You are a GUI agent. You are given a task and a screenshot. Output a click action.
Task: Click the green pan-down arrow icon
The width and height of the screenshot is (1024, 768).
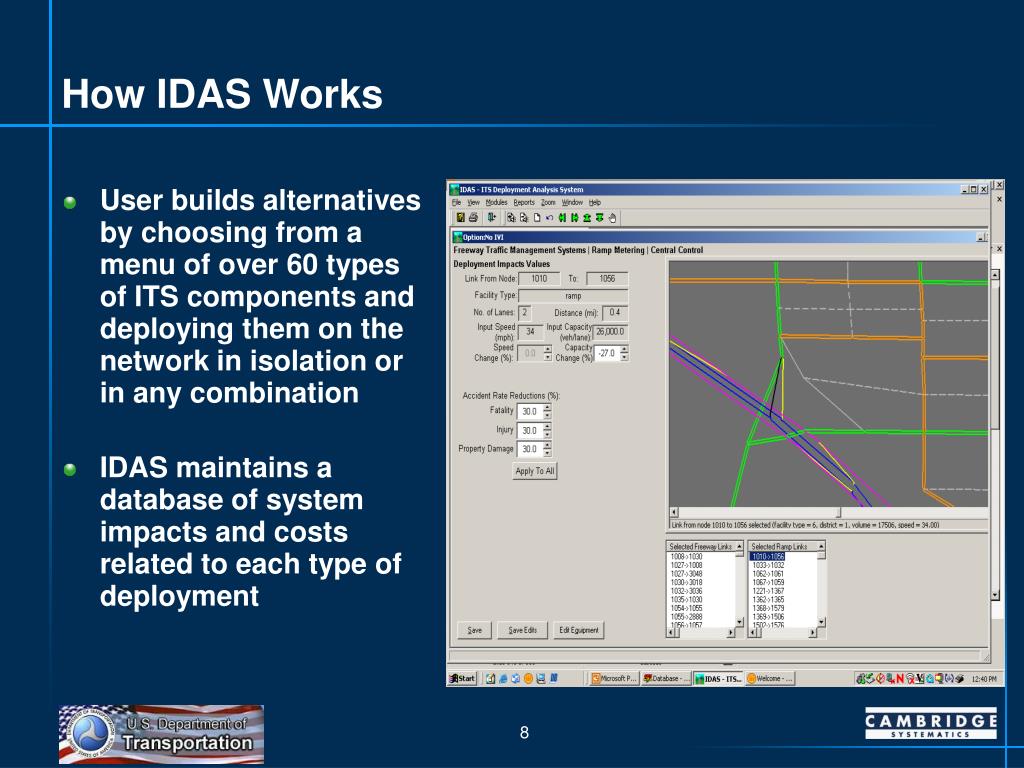[x=600, y=218]
